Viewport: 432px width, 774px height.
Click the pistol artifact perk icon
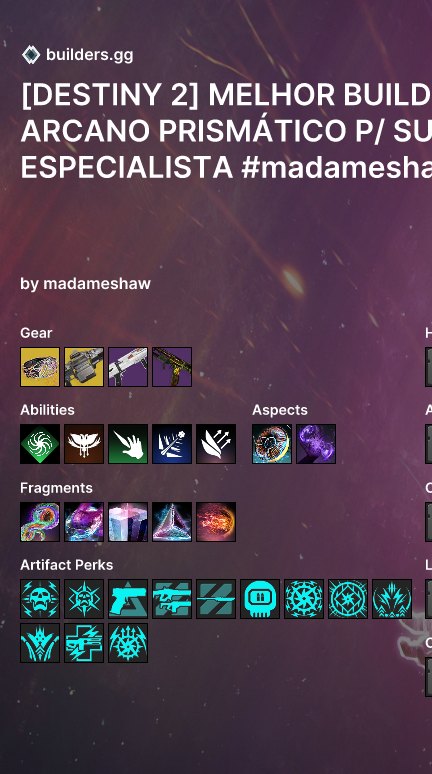coord(128,599)
